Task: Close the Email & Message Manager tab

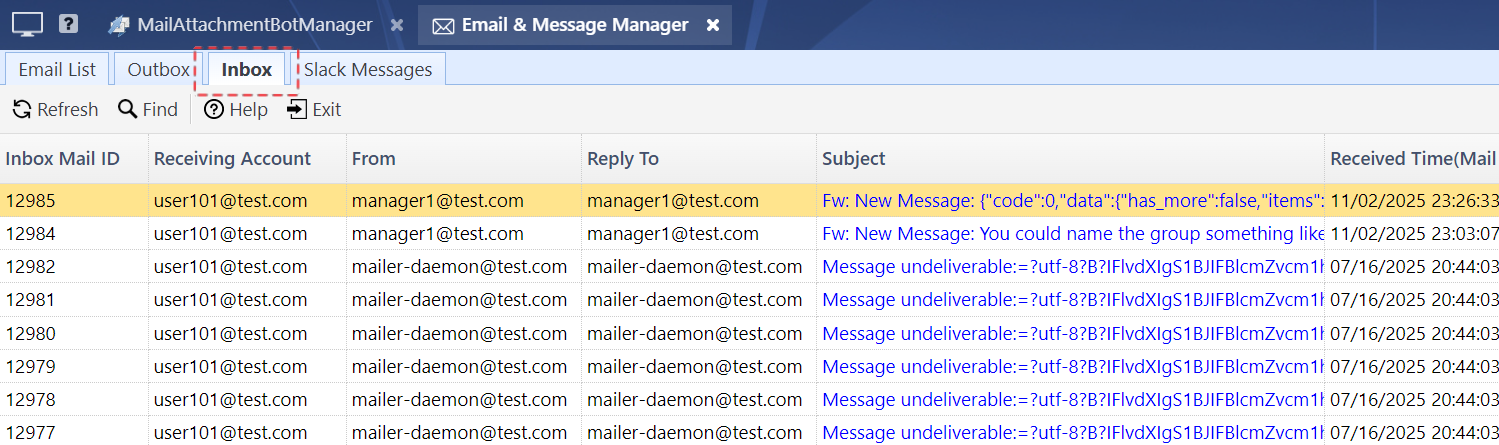Action: [713, 25]
